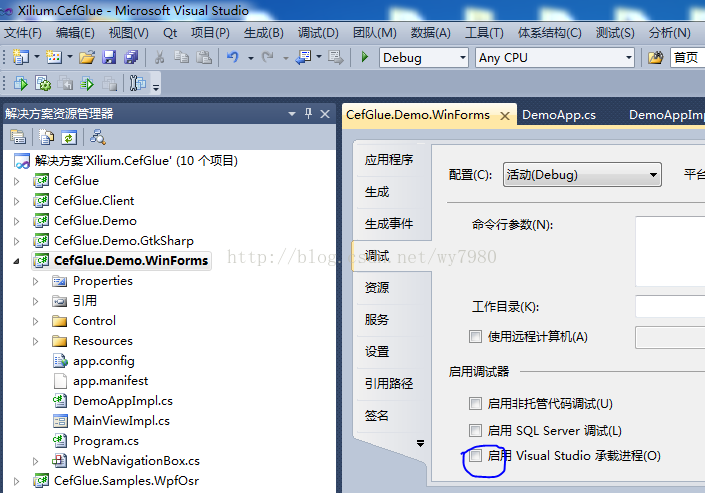Expand the CefGlue project node

point(17,181)
